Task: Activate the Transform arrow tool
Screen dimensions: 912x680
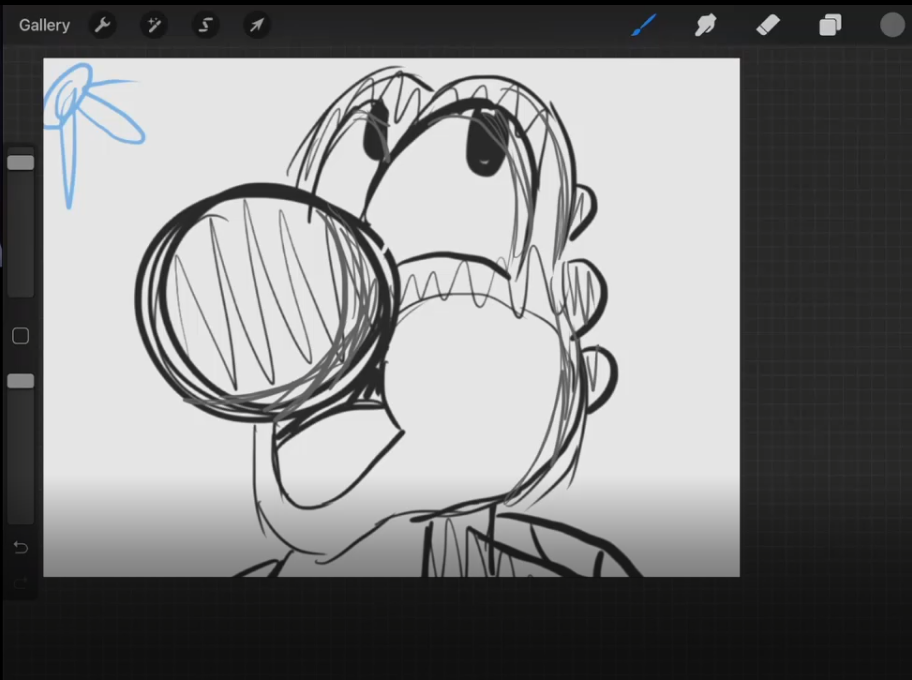Action: [256, 25]
